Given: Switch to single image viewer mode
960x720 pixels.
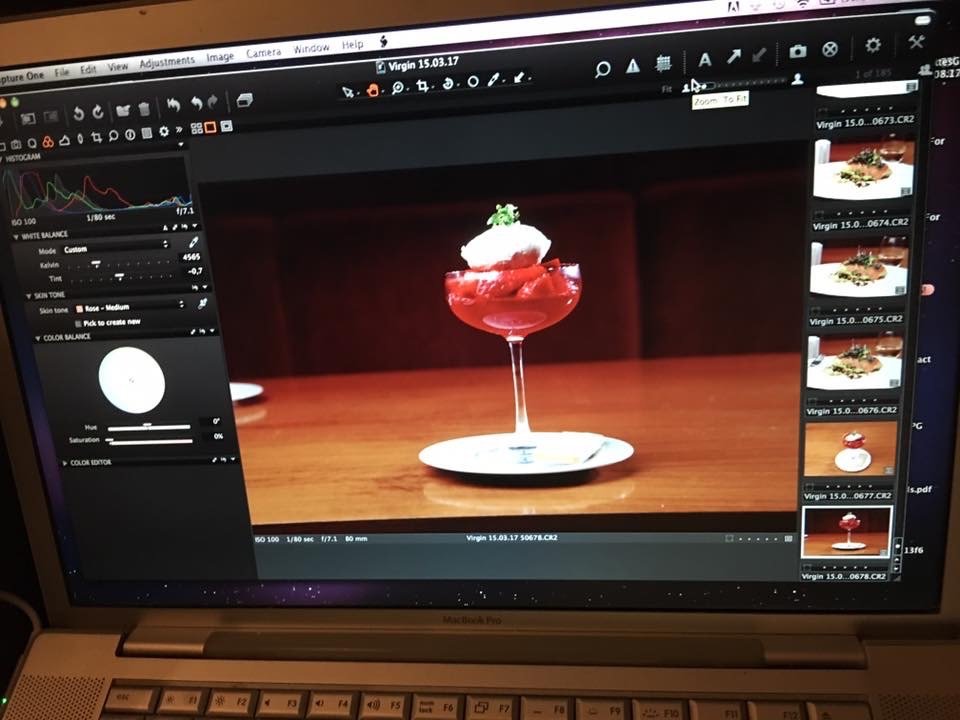Looking at the screenshot, I should click(x=211, y=127).
